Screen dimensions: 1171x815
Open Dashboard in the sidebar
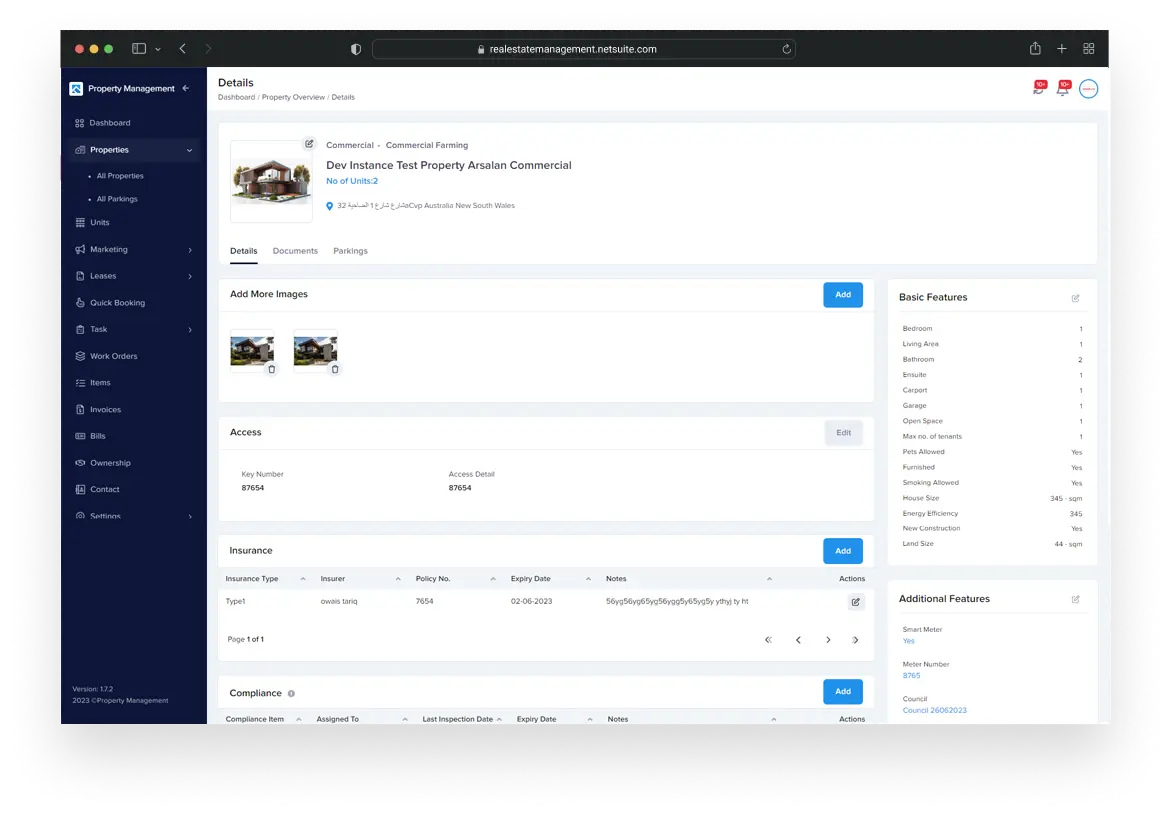110,123
